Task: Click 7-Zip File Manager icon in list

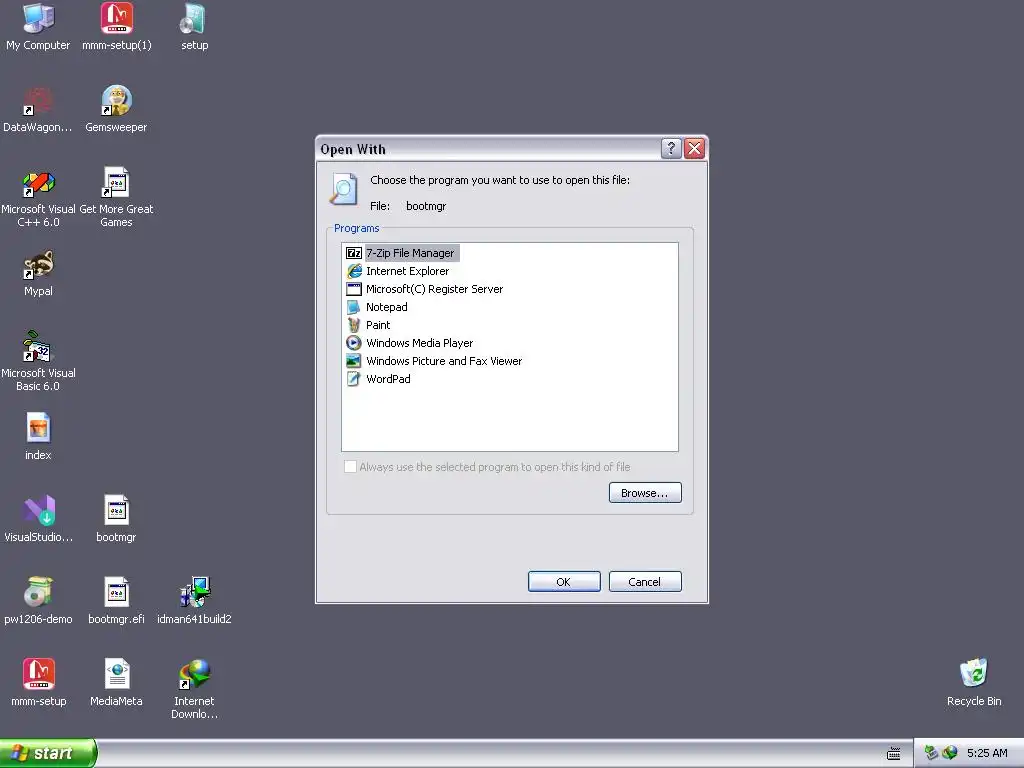Action: pos(353,253)
